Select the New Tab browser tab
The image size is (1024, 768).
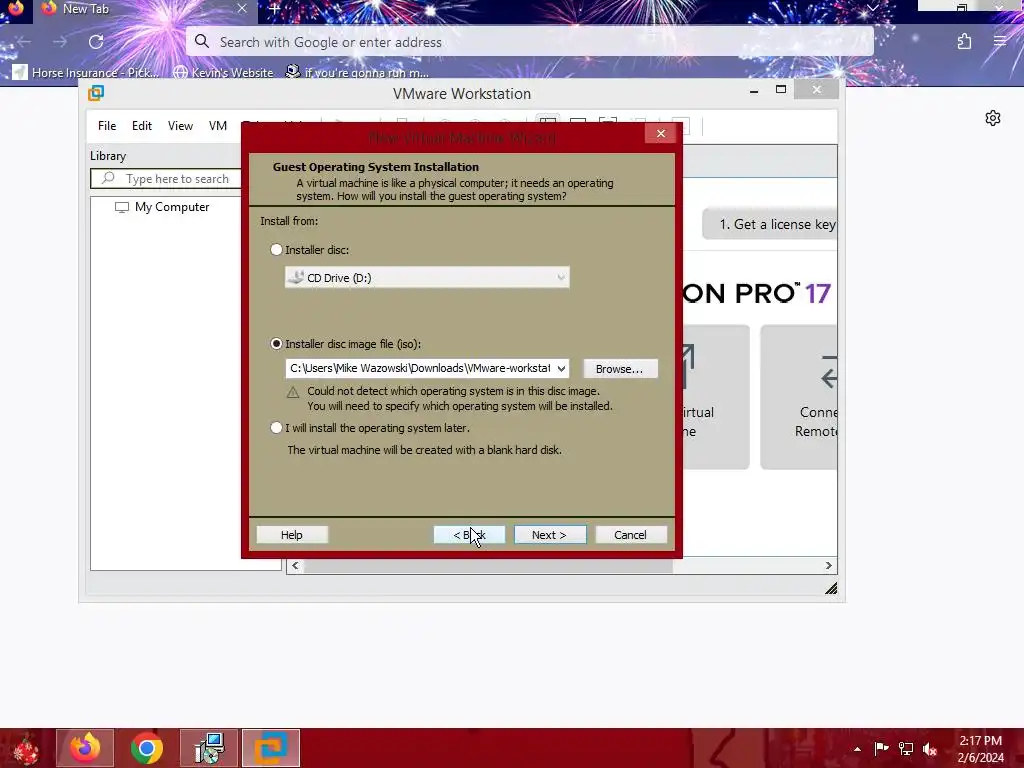point(144,9)
